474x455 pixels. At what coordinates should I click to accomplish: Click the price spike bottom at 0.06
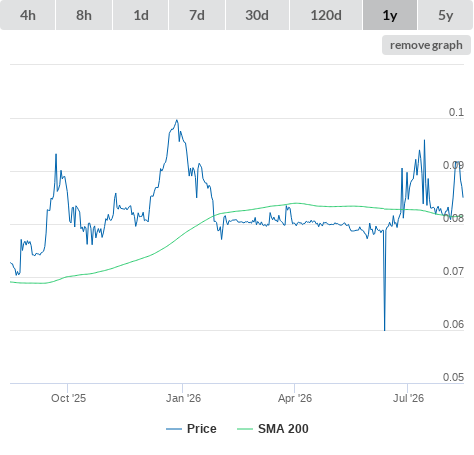(384, 330)
